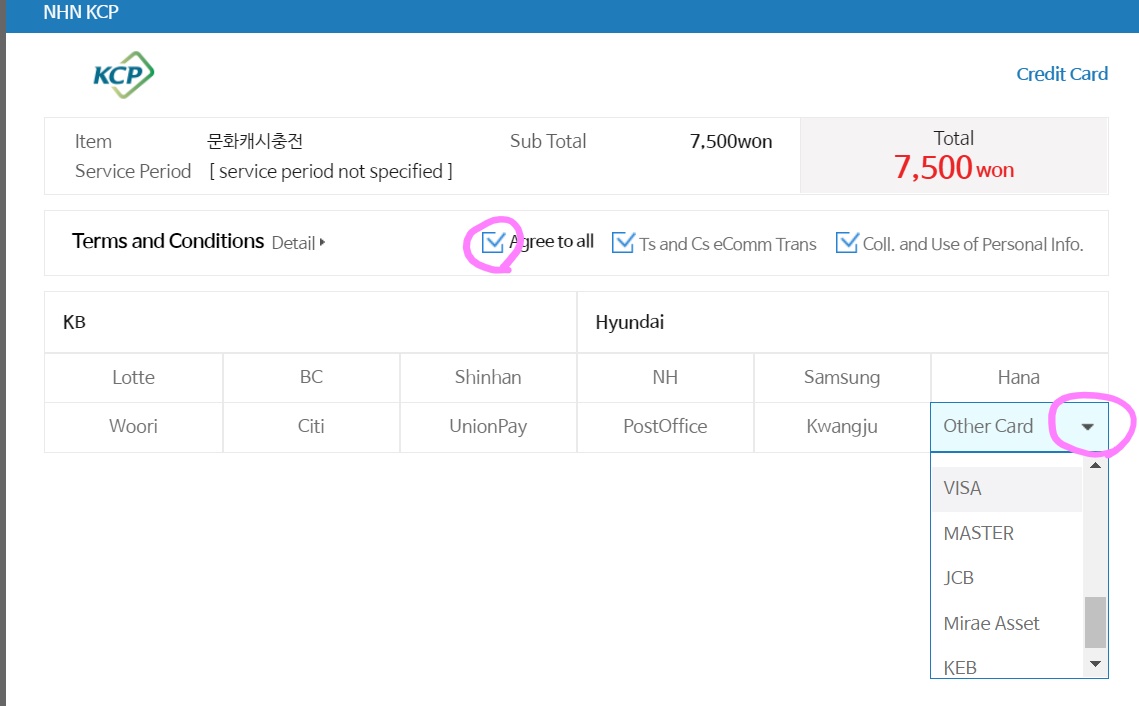Click the card list scroll down arrow
This screenshot has width=1139, height=706.
pos(1095,664)
